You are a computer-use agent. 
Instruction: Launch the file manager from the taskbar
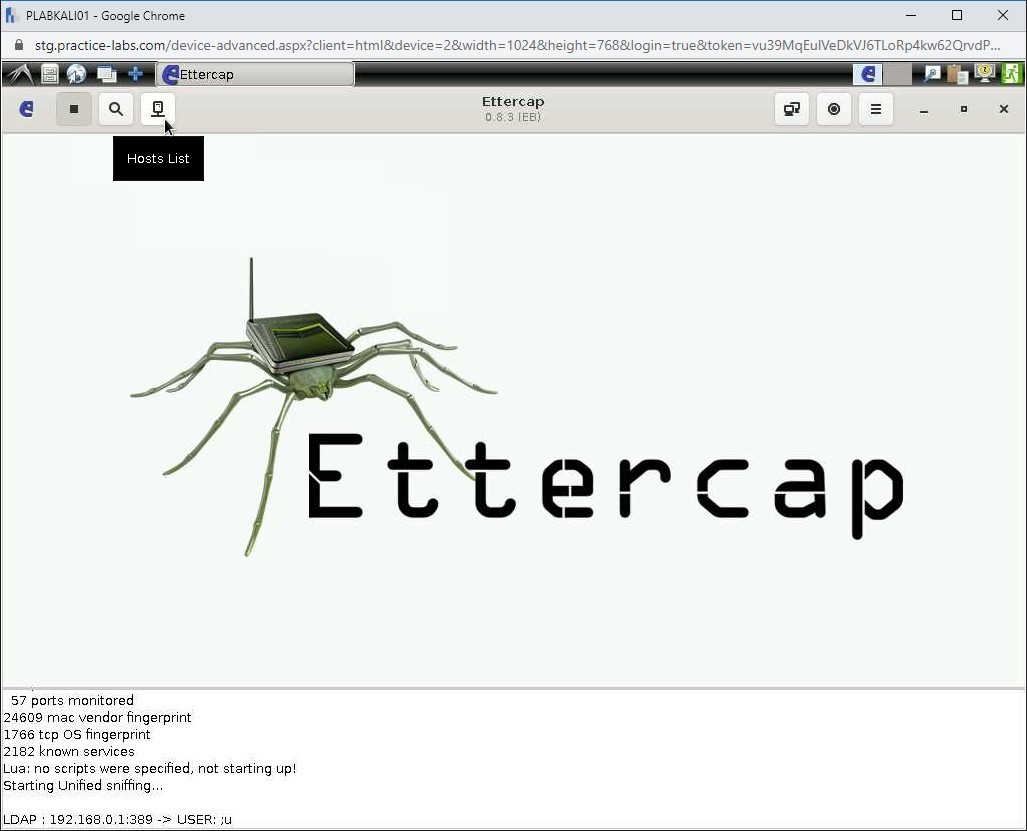click(49, 73)
